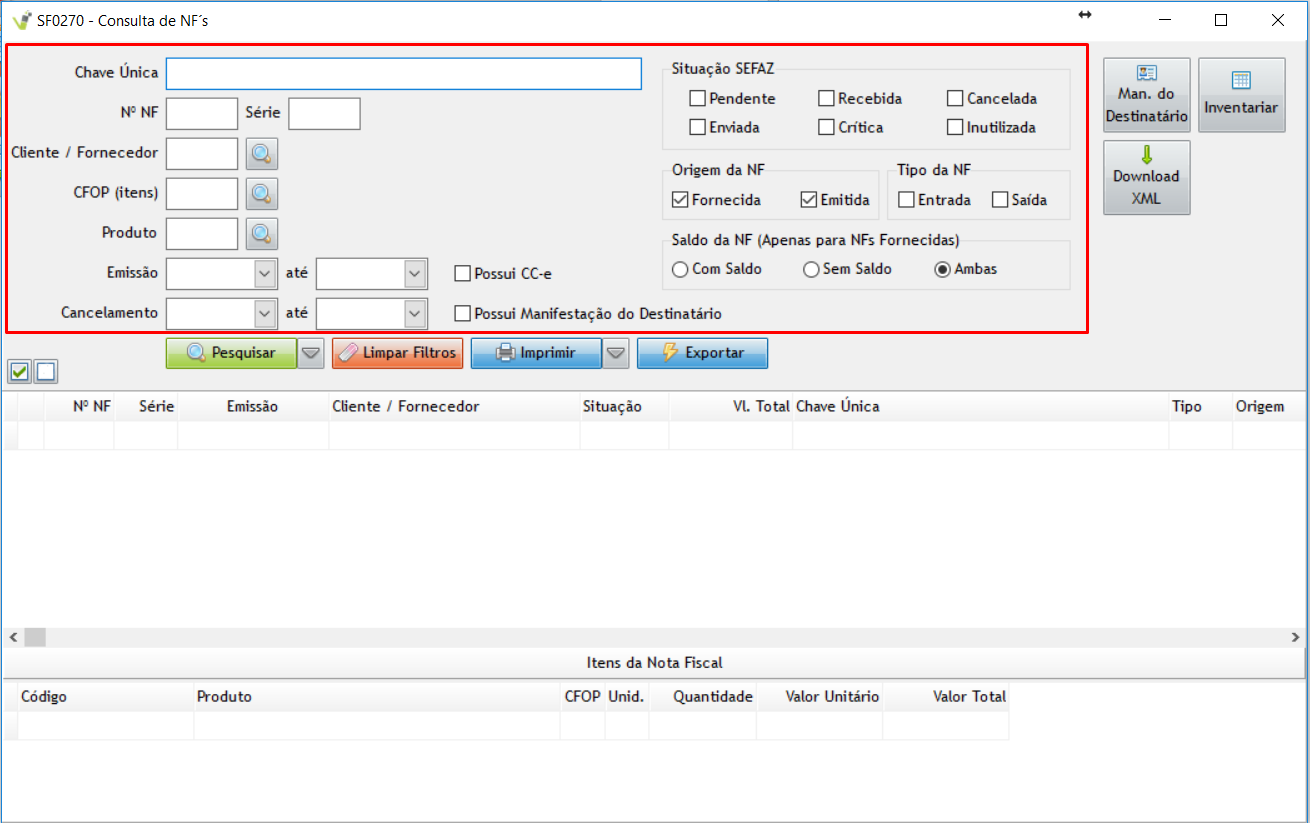Click Limpar Filtros button
The width and height of the screenshot is (1310, 823).
(397, 353)
